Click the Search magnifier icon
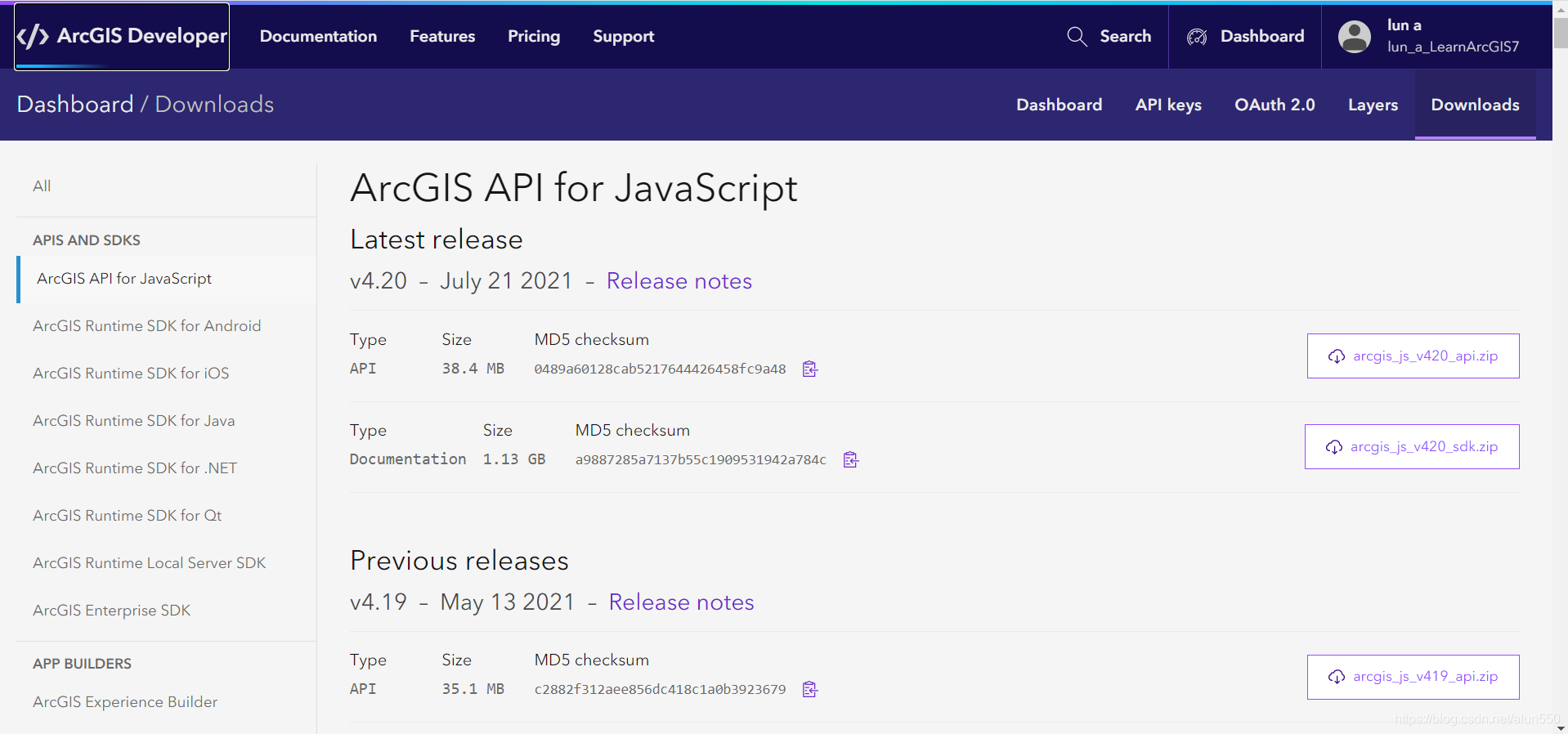This screenshot has height=734, width=1568. click(1077, 37)
